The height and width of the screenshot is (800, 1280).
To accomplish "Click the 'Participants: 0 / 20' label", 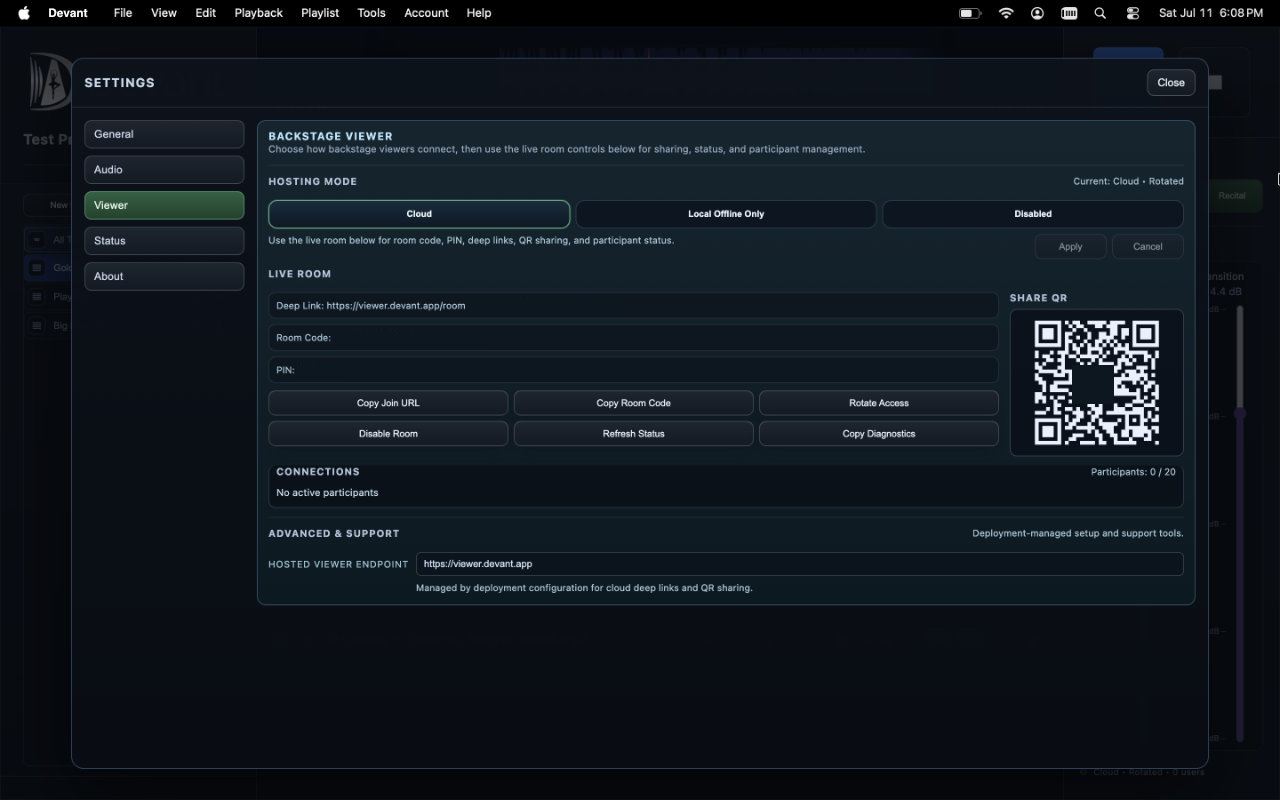I will (x=1133, y=472).
